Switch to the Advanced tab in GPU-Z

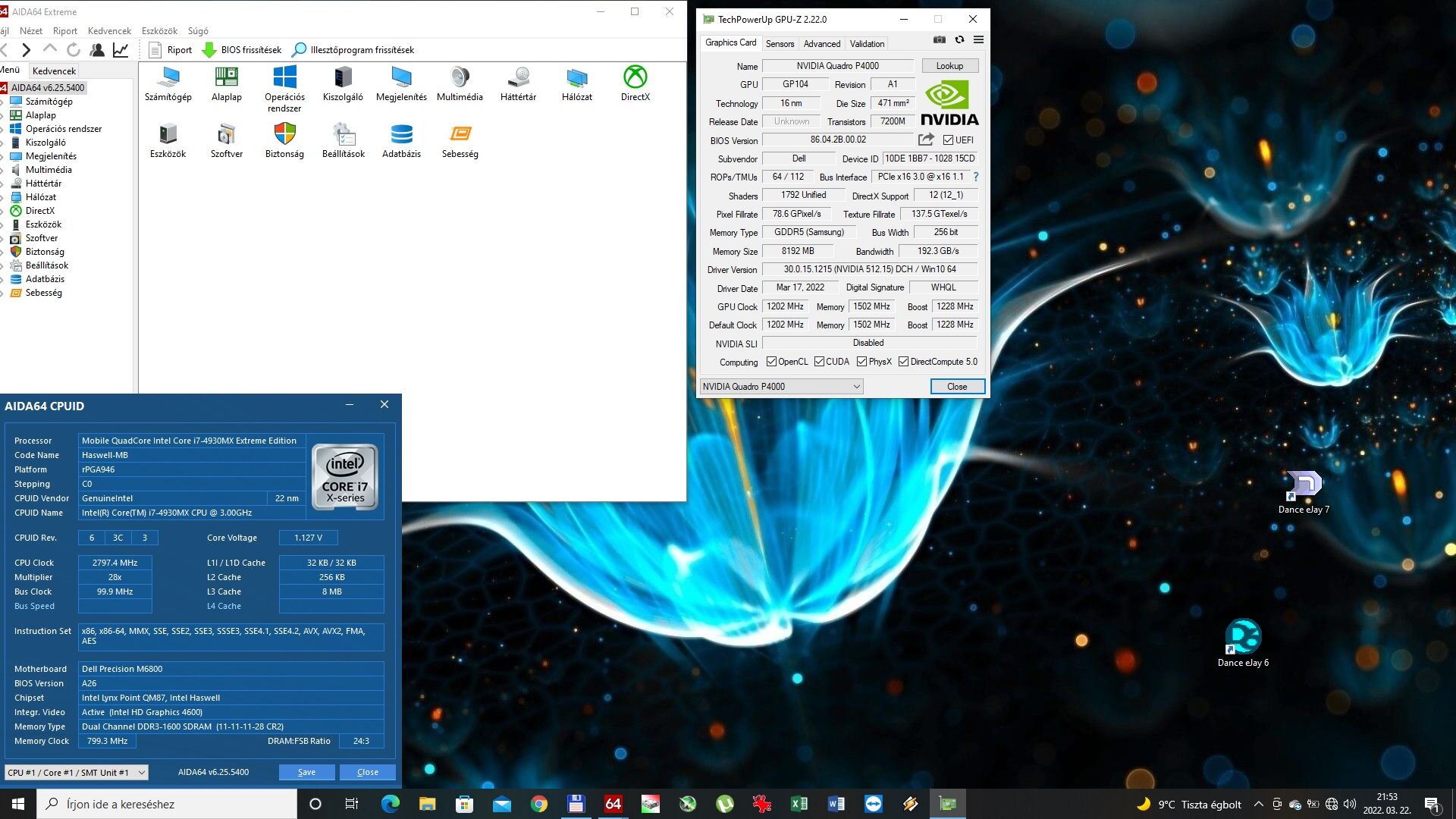822,44
